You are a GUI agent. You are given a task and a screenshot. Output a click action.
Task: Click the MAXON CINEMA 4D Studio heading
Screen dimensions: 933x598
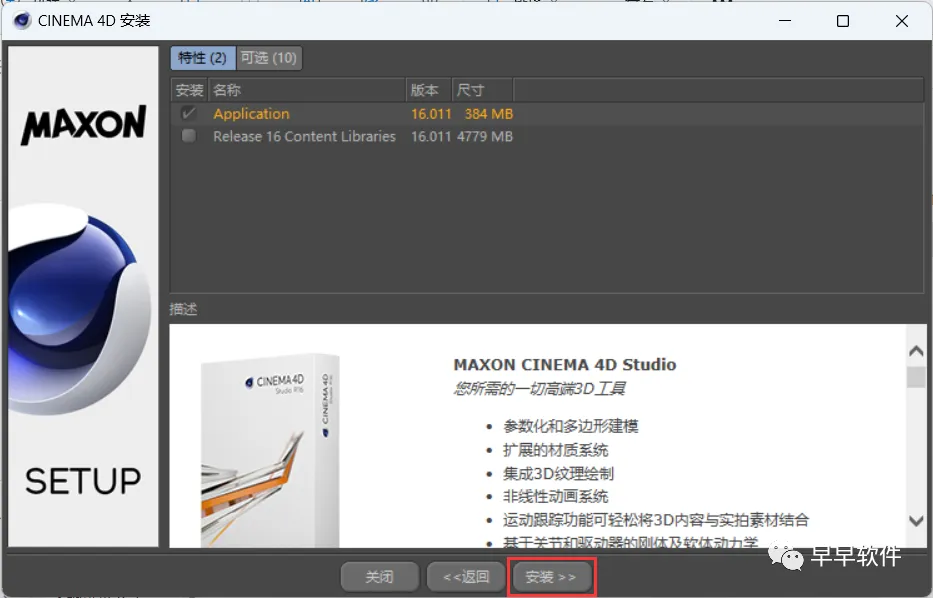tap(565, 364)
